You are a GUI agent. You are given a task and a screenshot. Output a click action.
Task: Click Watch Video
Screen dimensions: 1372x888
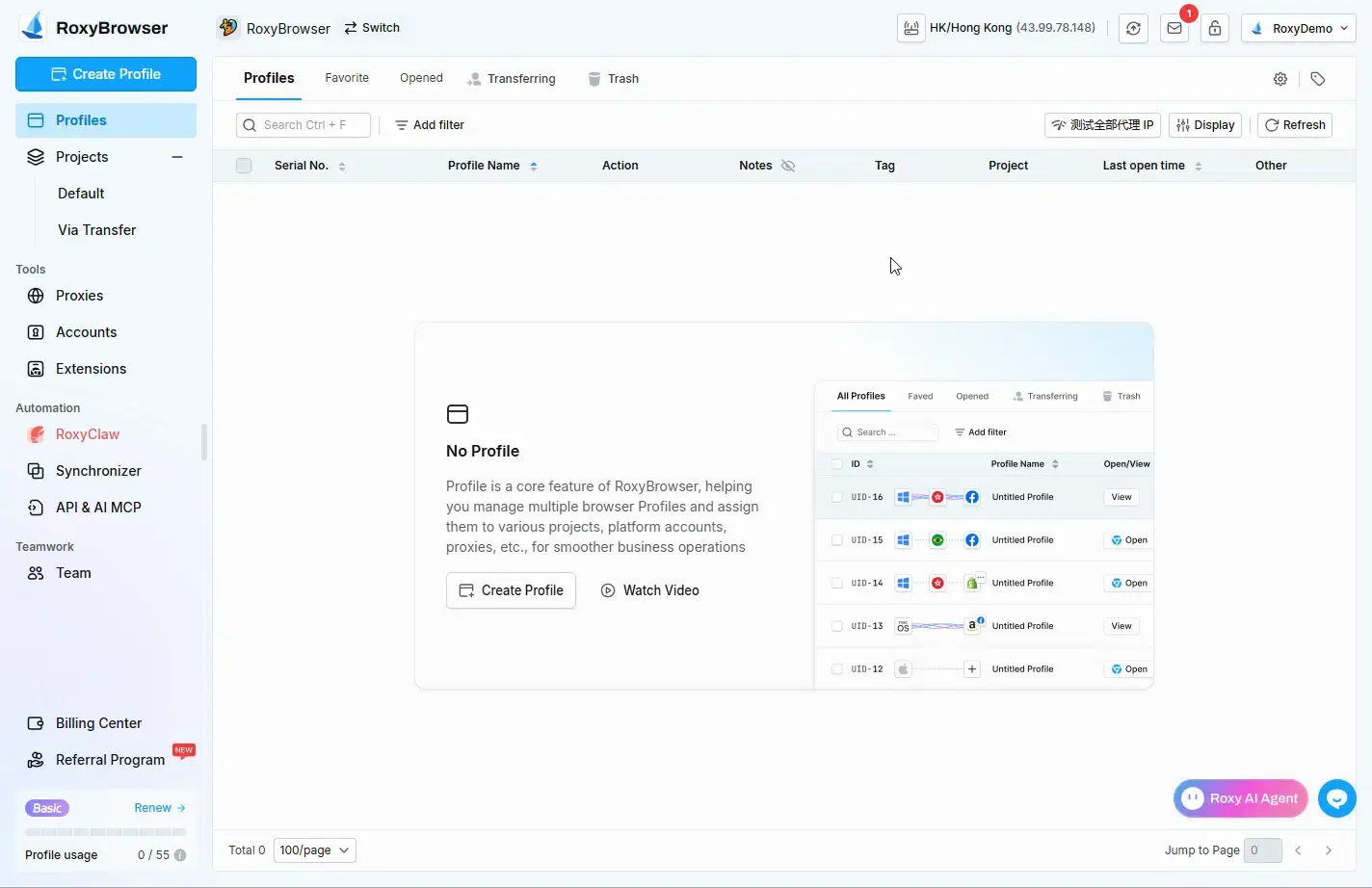point(650,590)
